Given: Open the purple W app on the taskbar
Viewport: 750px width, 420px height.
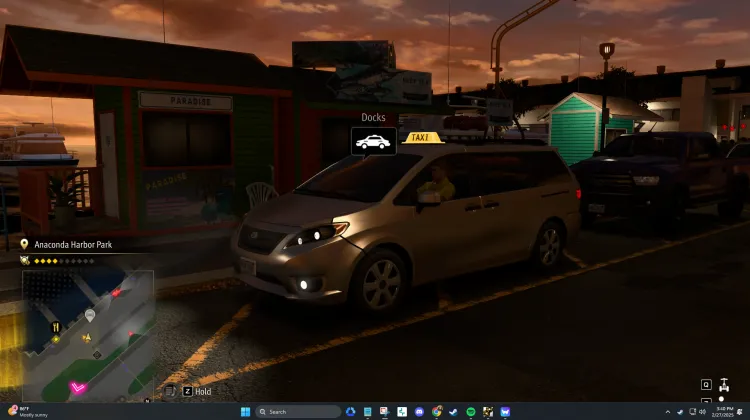Looking at the screenshot, I should click(505, 412).
